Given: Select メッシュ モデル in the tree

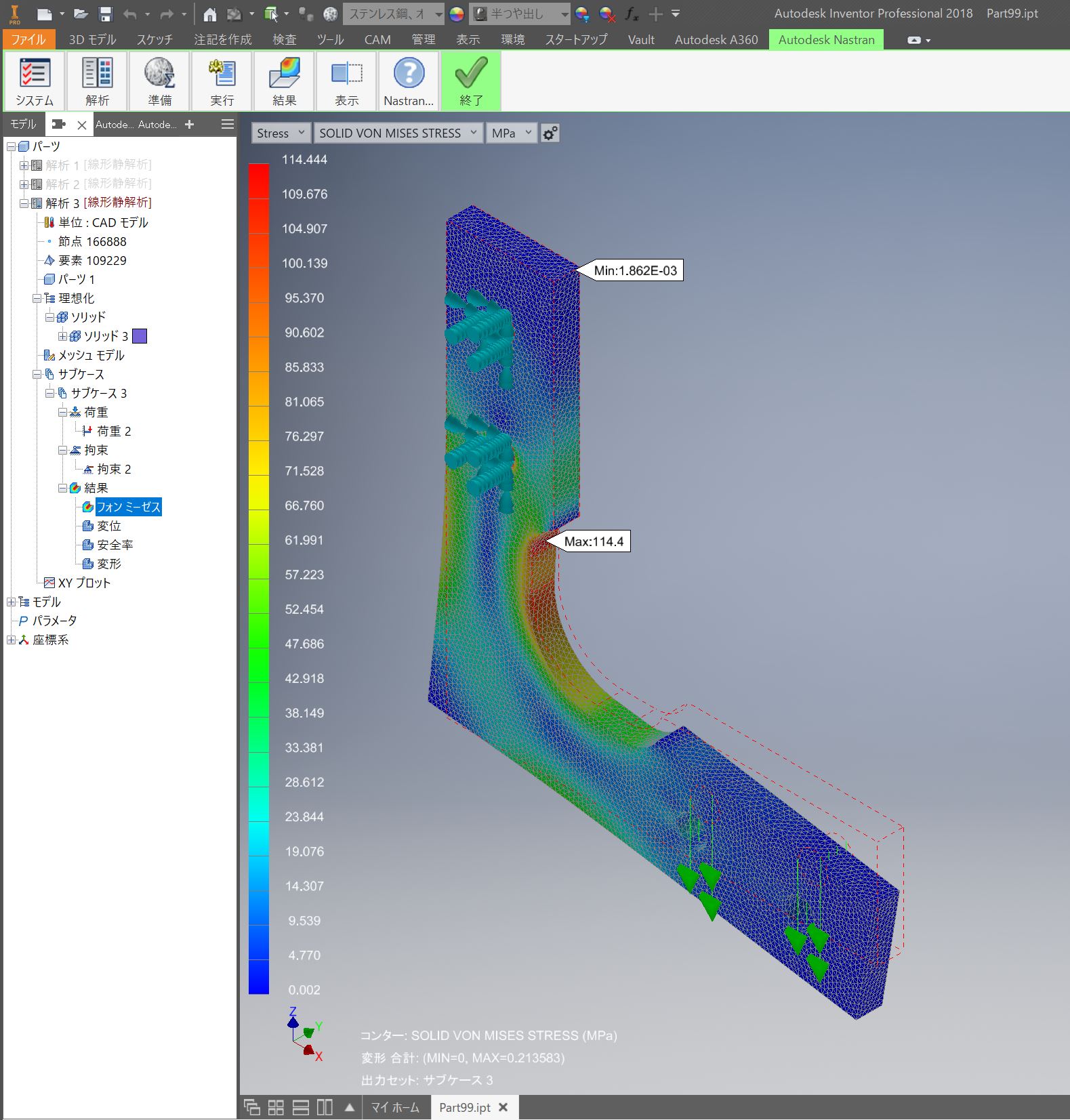Looking at the screenshot, I should click(x=91, y=355).
